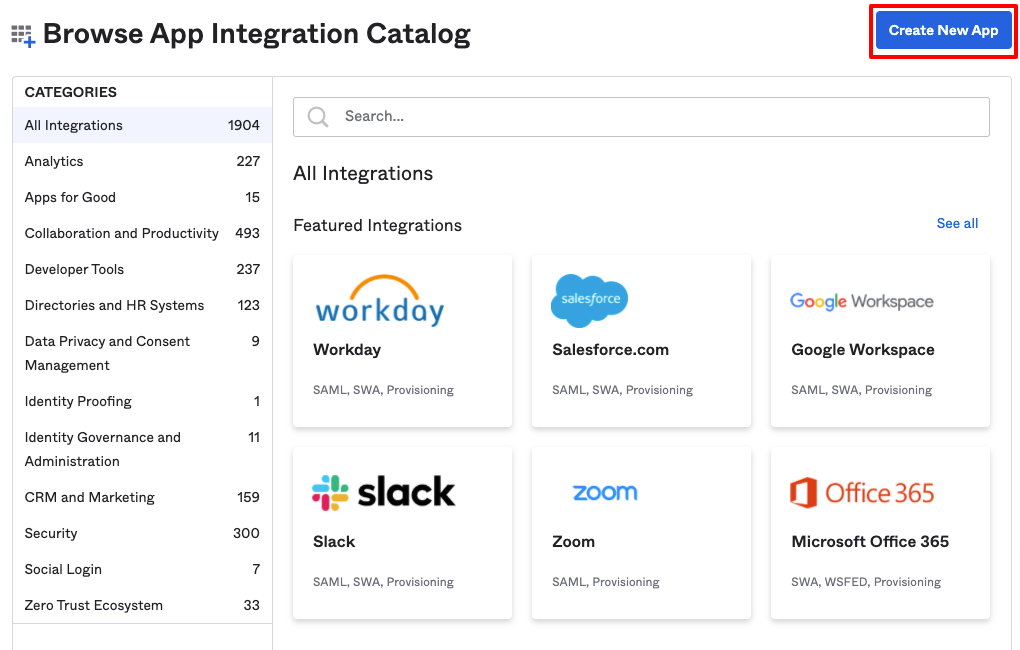Open the Identity Proofing category
Screen dimensions: 1020x650
(78, 401)
